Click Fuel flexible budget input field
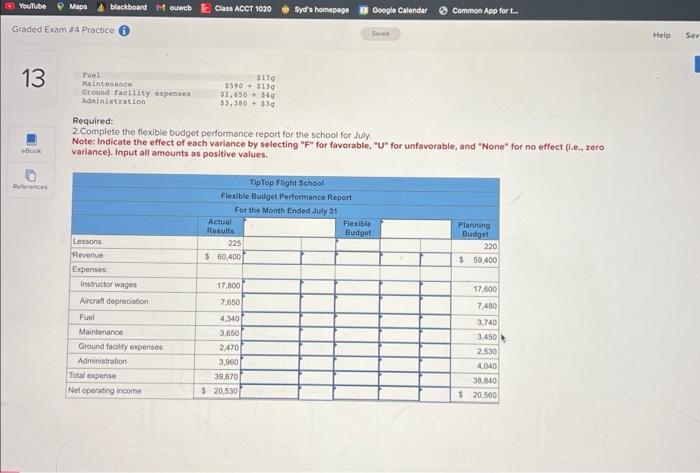Screen dimensions: 700x473 click(356, 320)
